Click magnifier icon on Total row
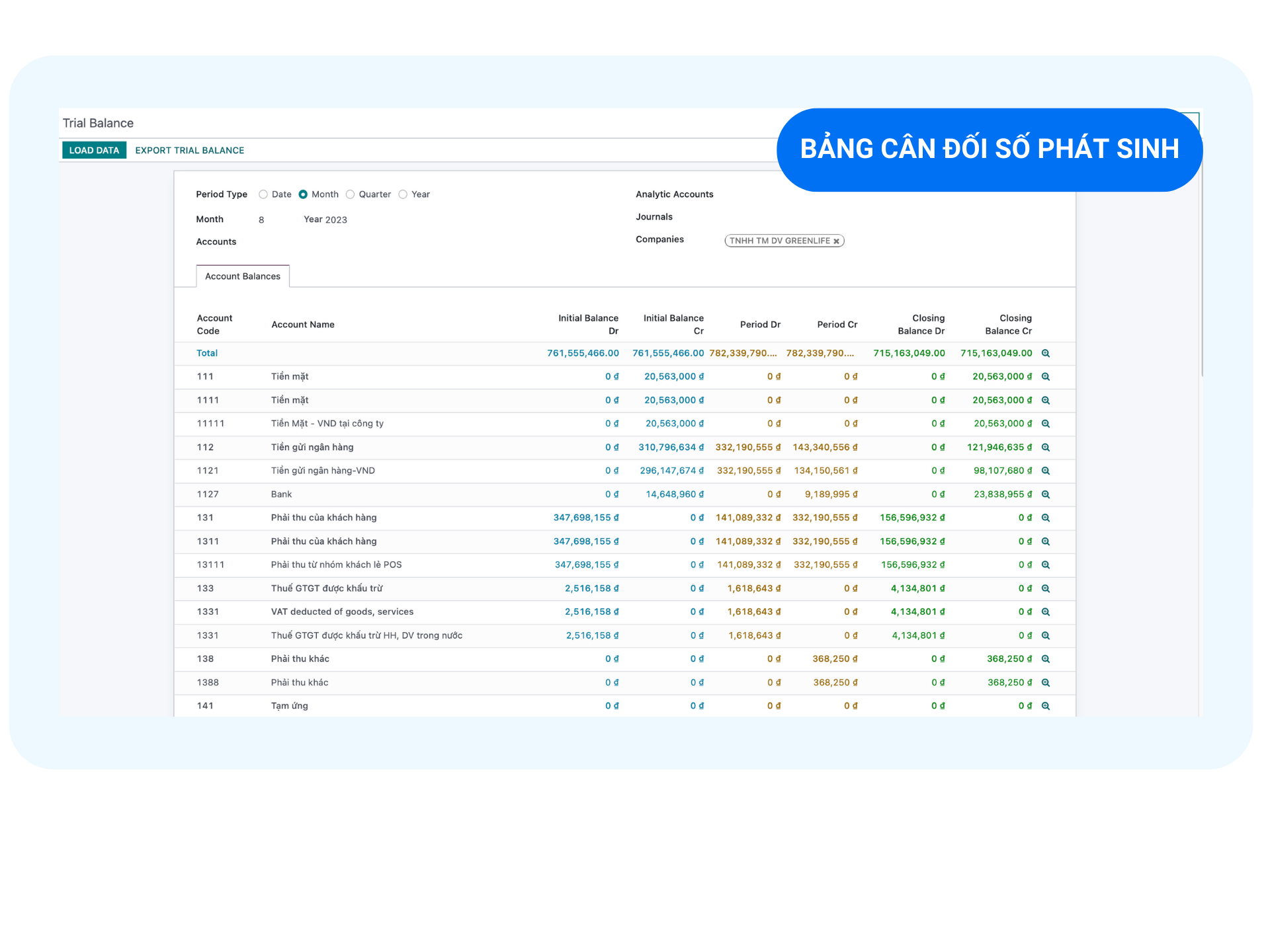Viewport: 1270px width, 952px height. coord(1046,354)
